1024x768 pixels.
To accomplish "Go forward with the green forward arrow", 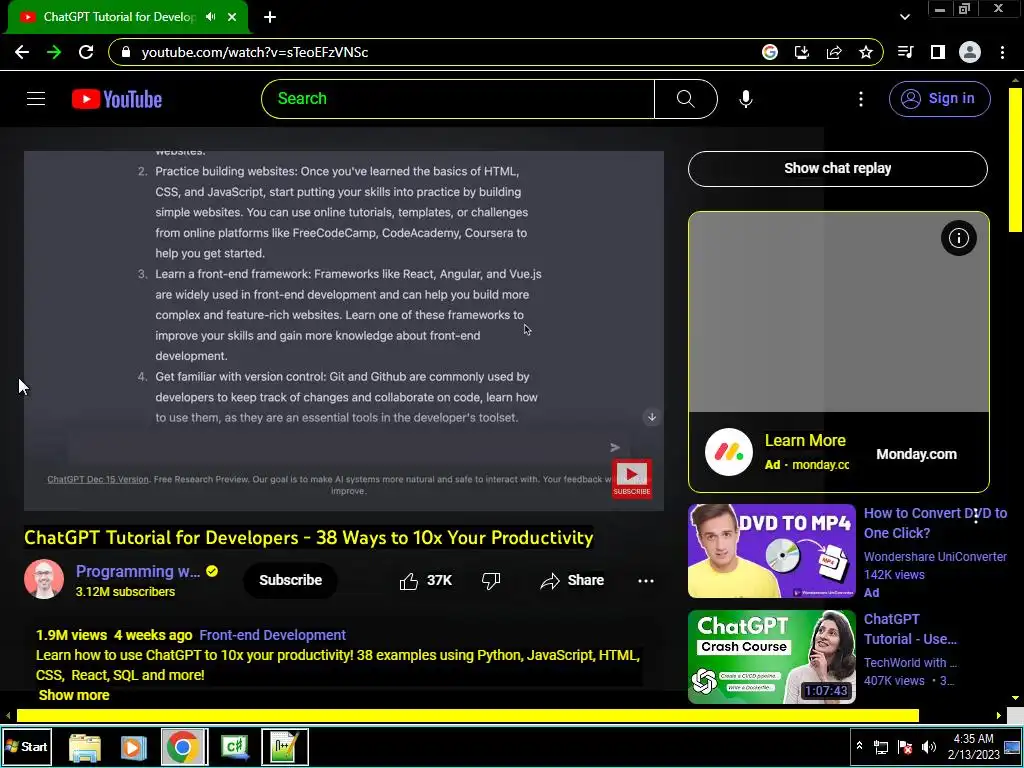I will [x=54, y=52].
